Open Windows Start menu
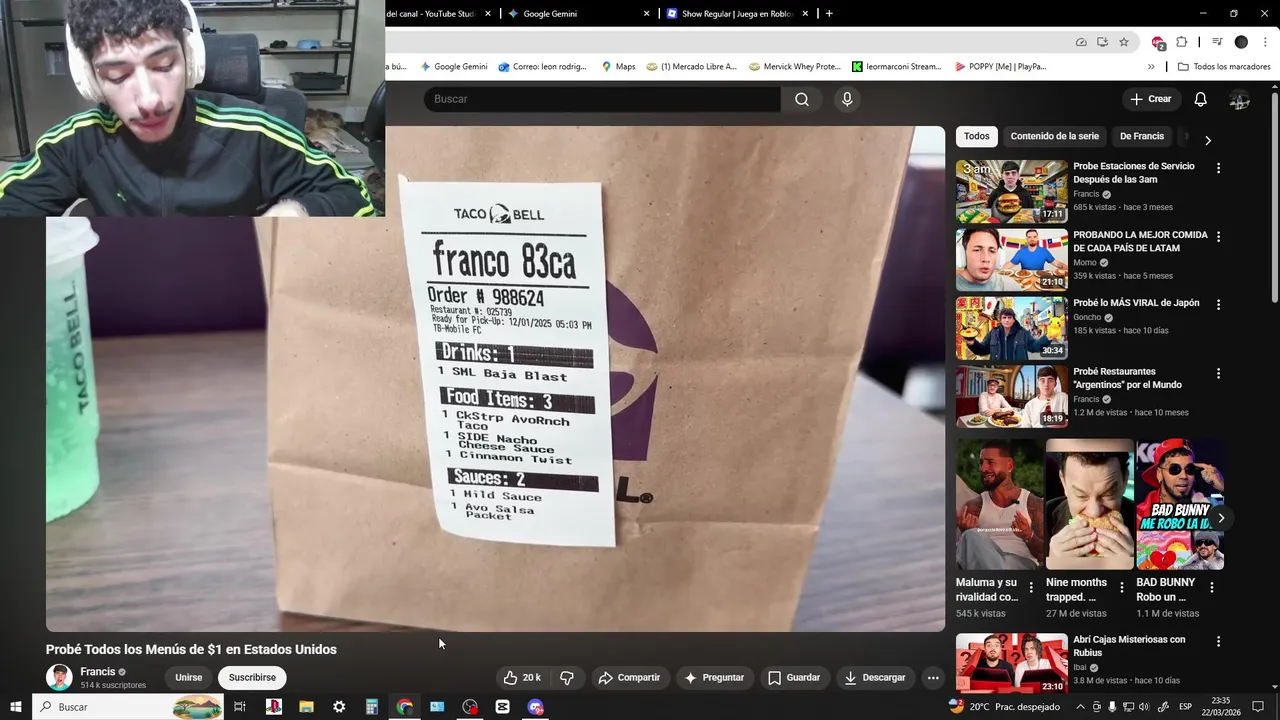The height and width of the screenshot is (720, 1280). [x=16, y=706]
